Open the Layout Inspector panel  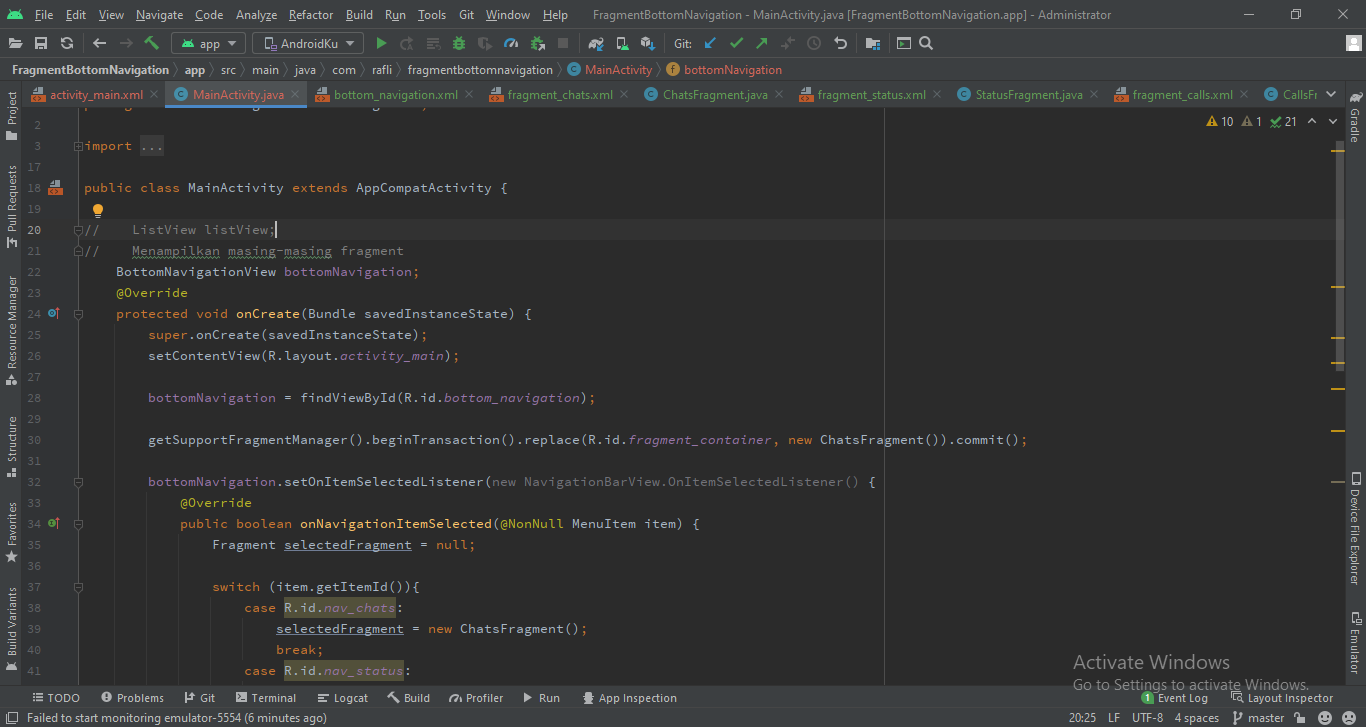(1282, 698)
